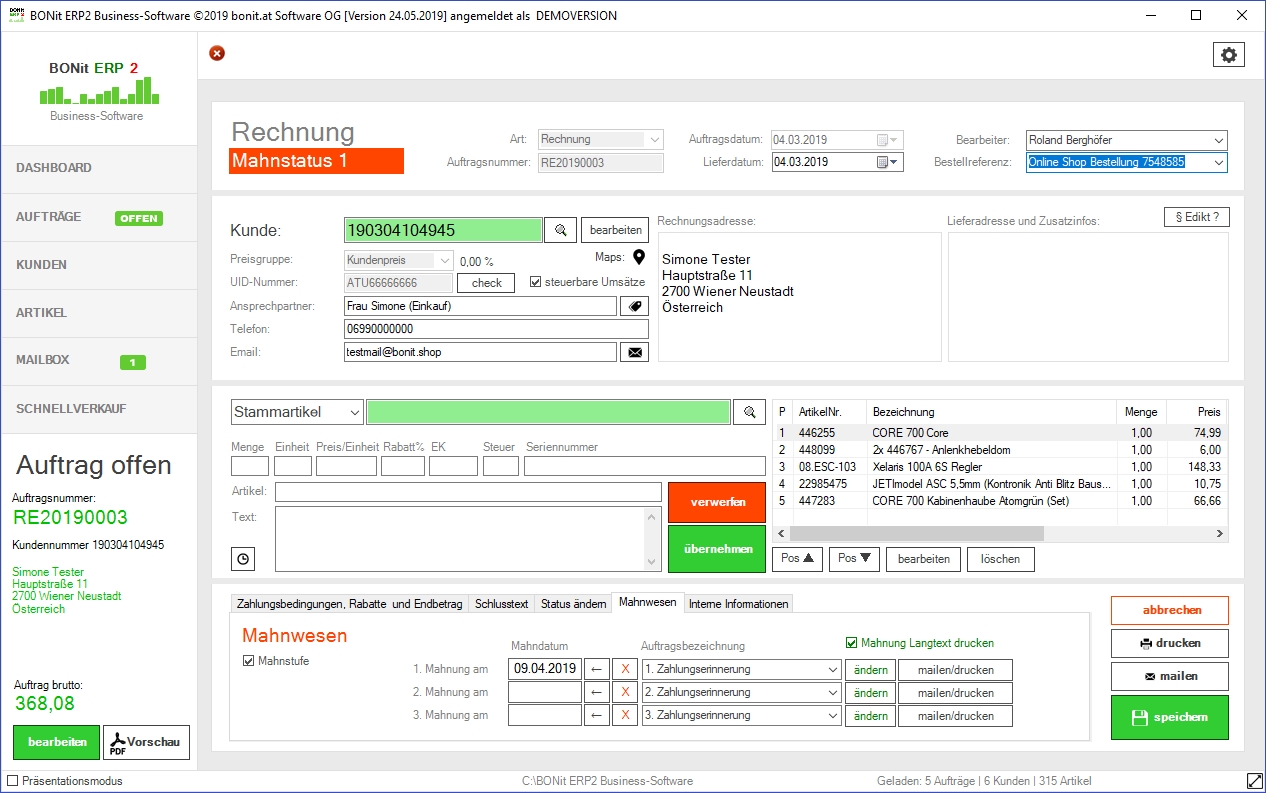Select the CORE 700 Core table row
1266x793 pixels.
point(1000,433)
